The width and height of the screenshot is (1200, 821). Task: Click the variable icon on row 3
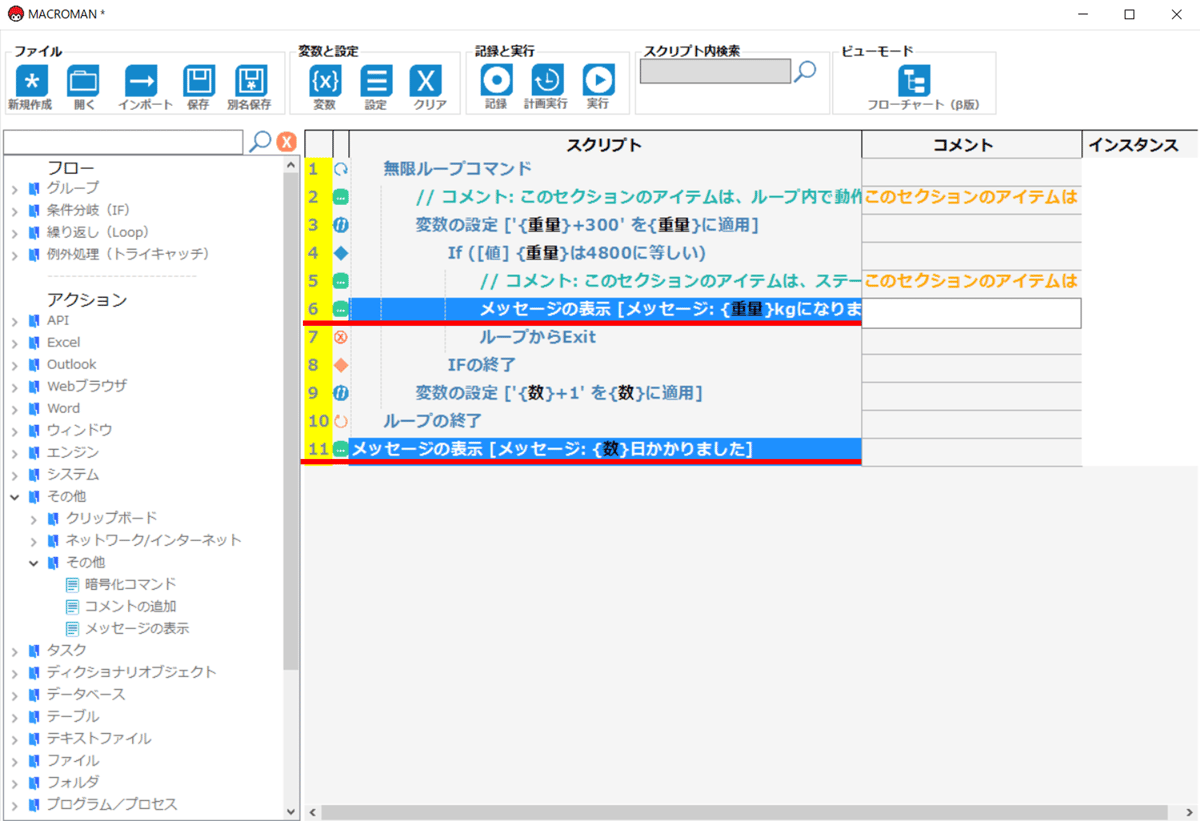[x=340, y=225]
